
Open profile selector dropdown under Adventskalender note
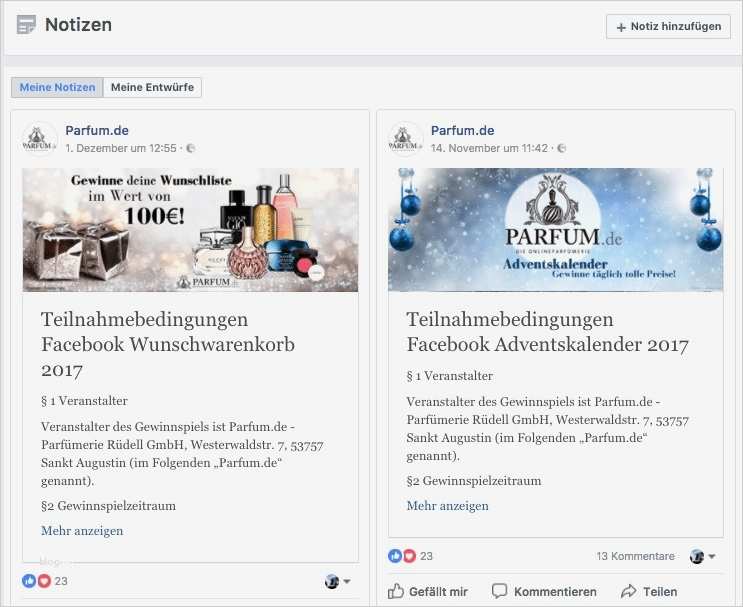[x=702, y=556]
